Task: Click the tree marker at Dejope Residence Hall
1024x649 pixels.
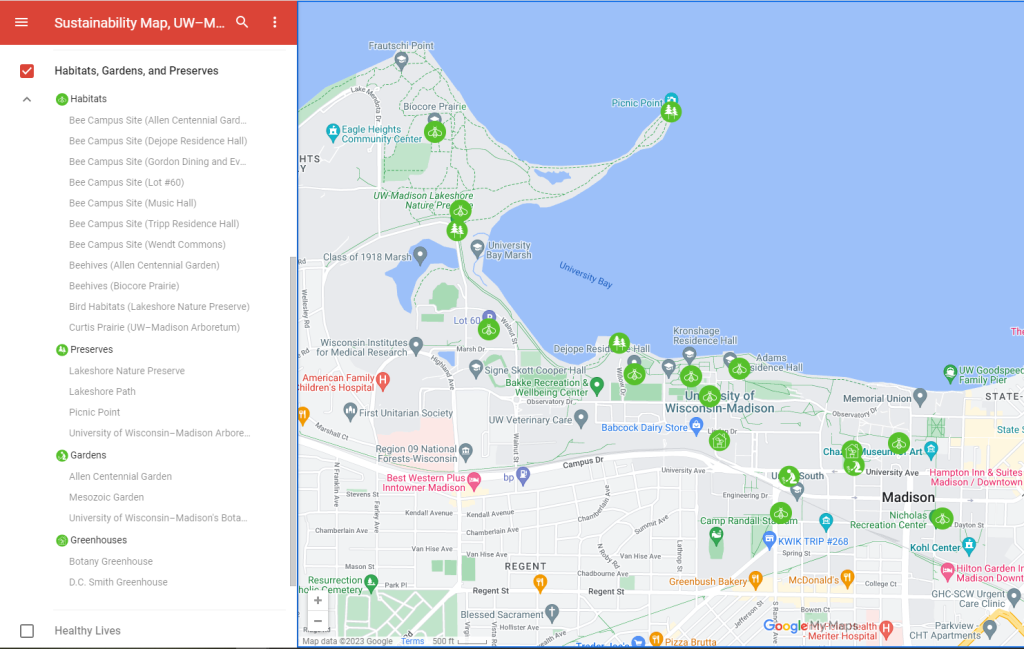Action: coord(618,342)
